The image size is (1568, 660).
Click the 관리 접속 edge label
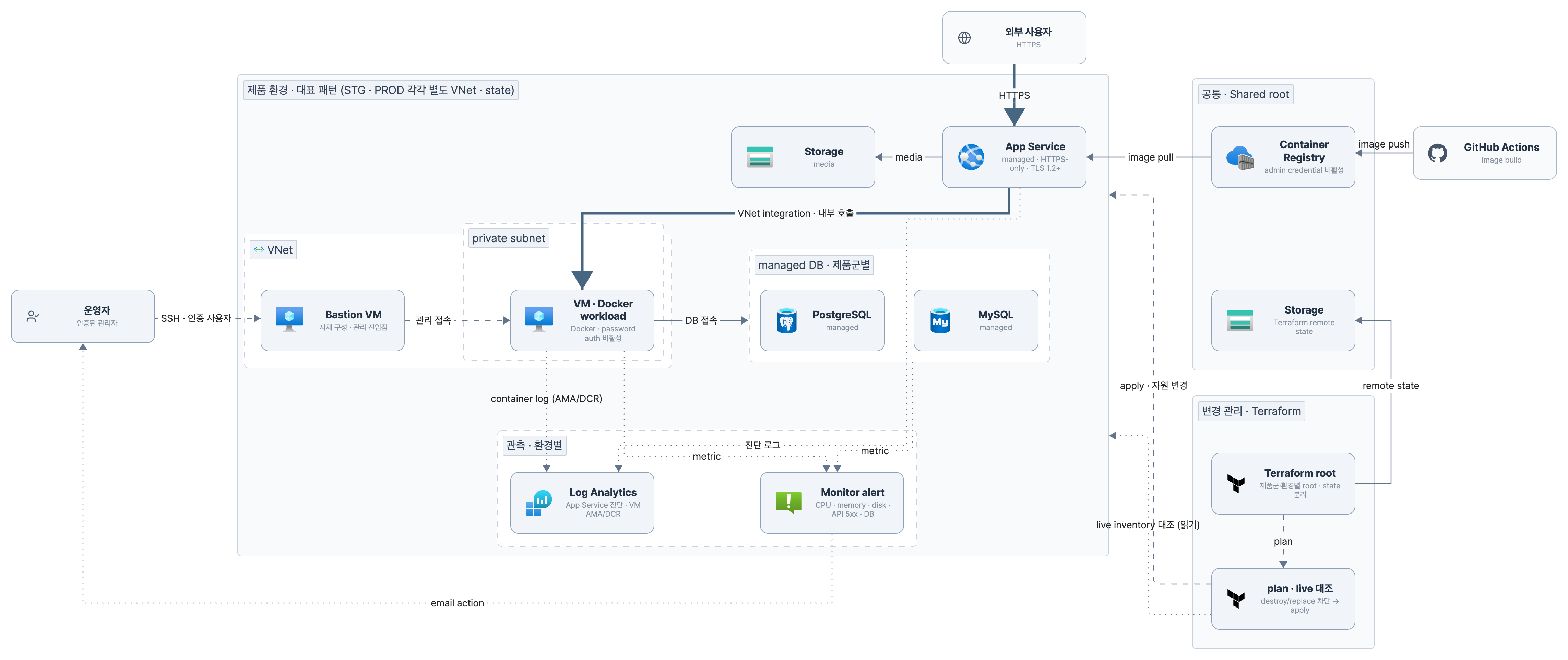click(433, 320)
